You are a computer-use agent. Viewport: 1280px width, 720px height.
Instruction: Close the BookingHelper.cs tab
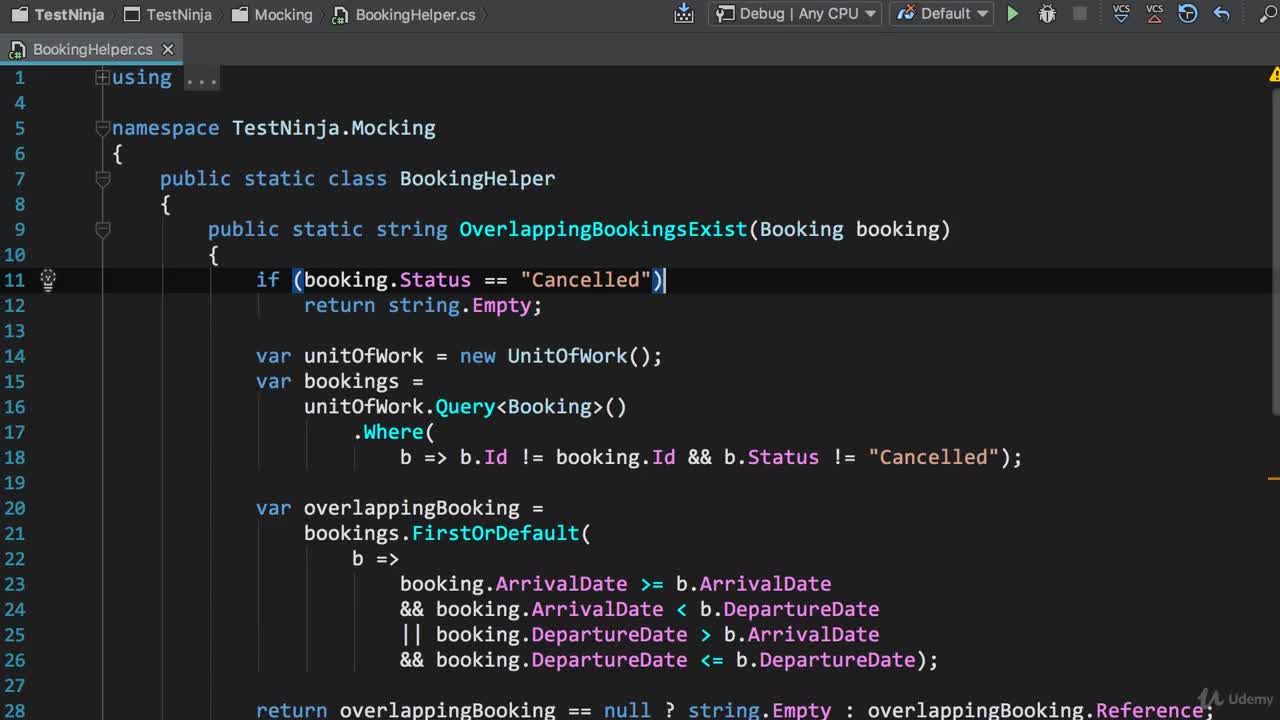tap(168, 49)
